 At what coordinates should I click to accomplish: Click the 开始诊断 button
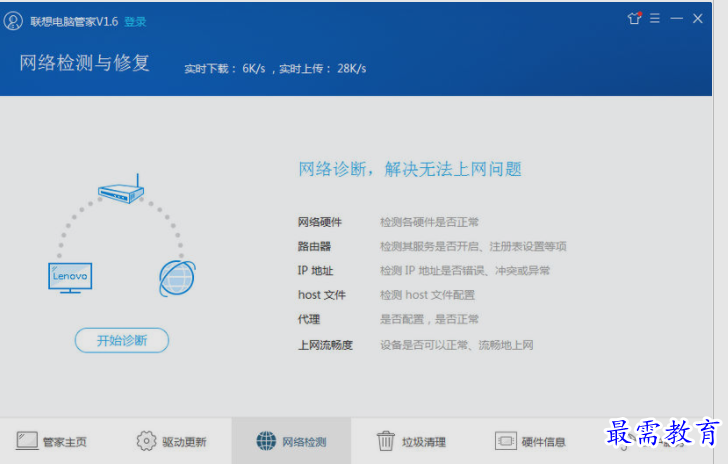pos(122,340)
